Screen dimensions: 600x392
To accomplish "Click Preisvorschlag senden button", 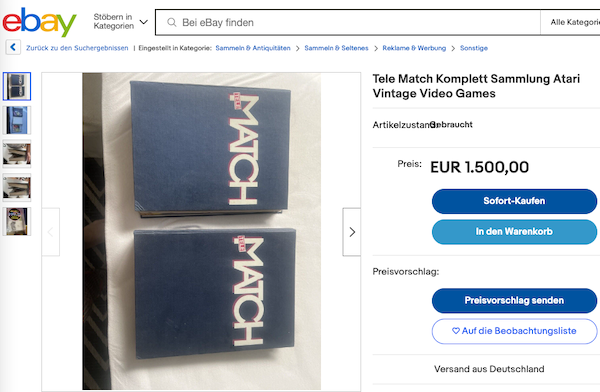I will click(x=514, y=301).
